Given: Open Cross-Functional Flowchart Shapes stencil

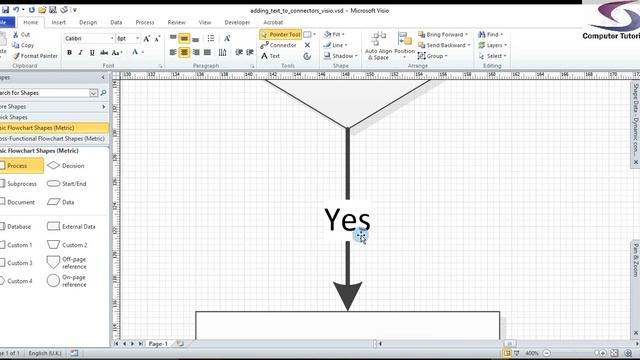Looking at the screenshot, I should (53, 139).
